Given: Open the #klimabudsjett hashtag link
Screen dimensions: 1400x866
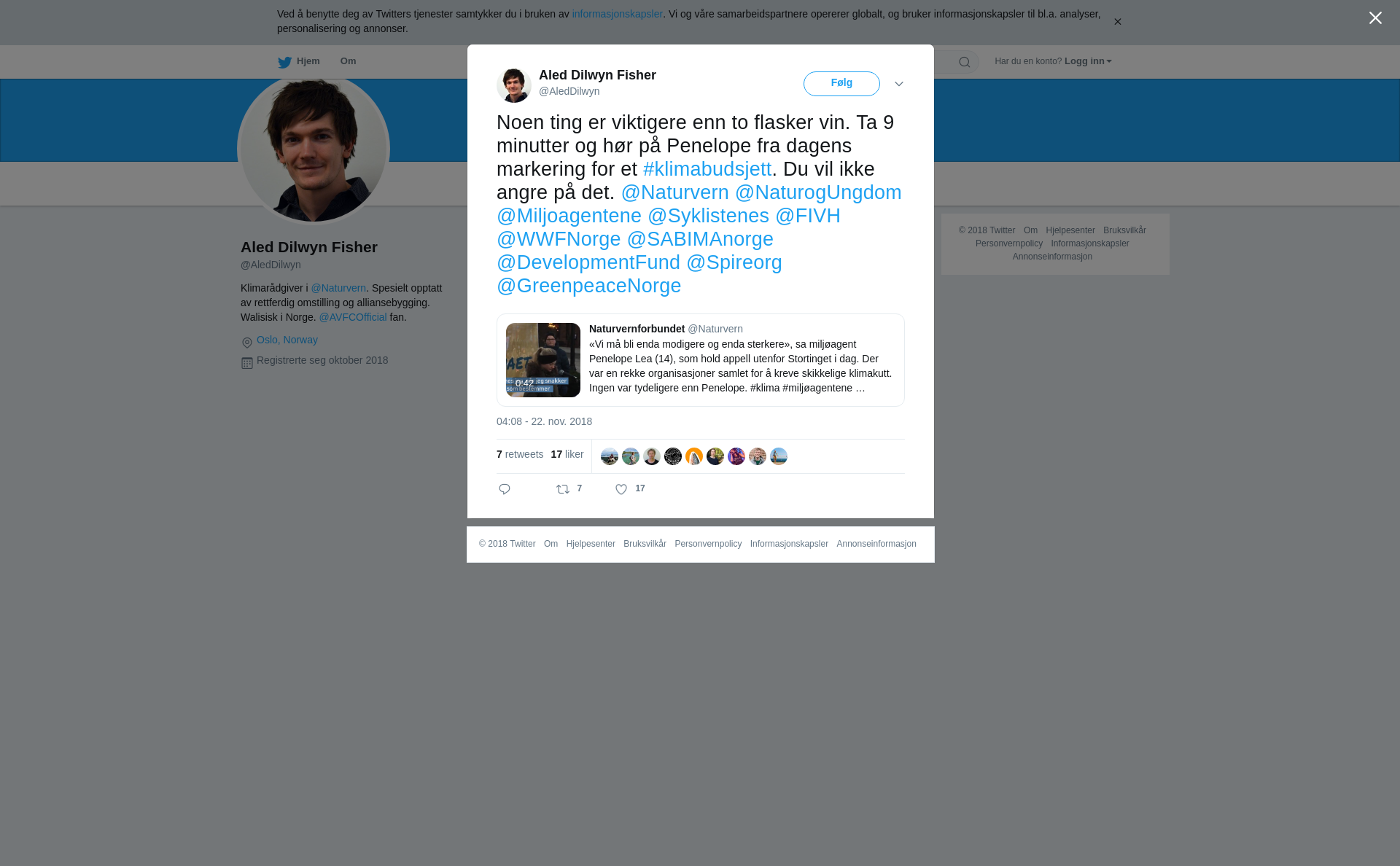Looking at the screenshot, I should [707, 169].
